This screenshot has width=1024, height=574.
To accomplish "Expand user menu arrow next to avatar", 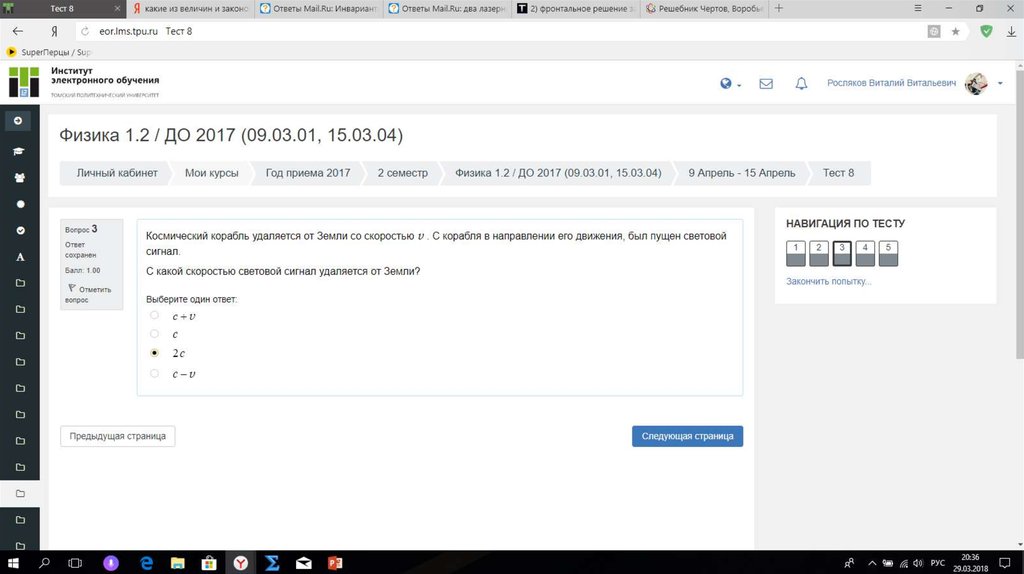I will coord(1000,84).
